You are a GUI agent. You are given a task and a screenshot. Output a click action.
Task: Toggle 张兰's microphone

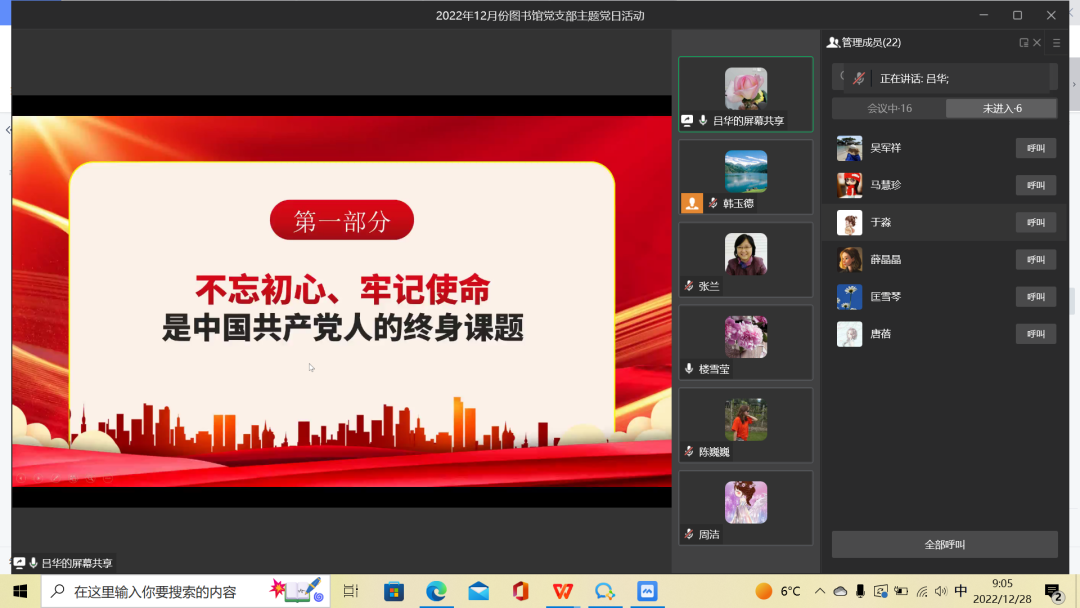pyautogui.click(x=688, y=286)
